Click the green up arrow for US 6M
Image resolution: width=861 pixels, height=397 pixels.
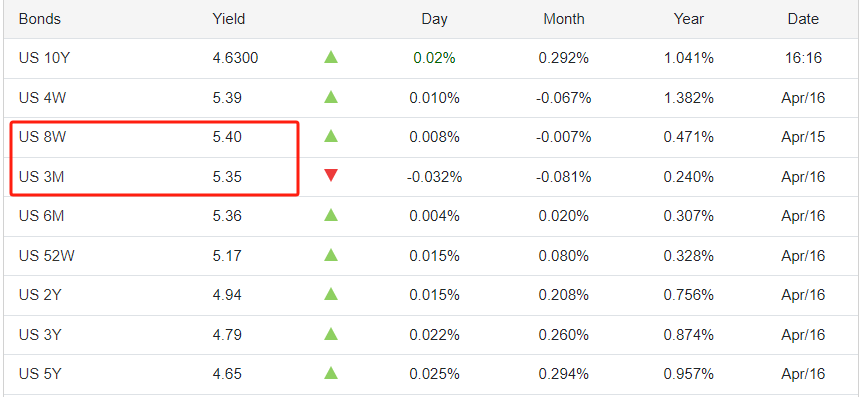[x=331, y=215]
